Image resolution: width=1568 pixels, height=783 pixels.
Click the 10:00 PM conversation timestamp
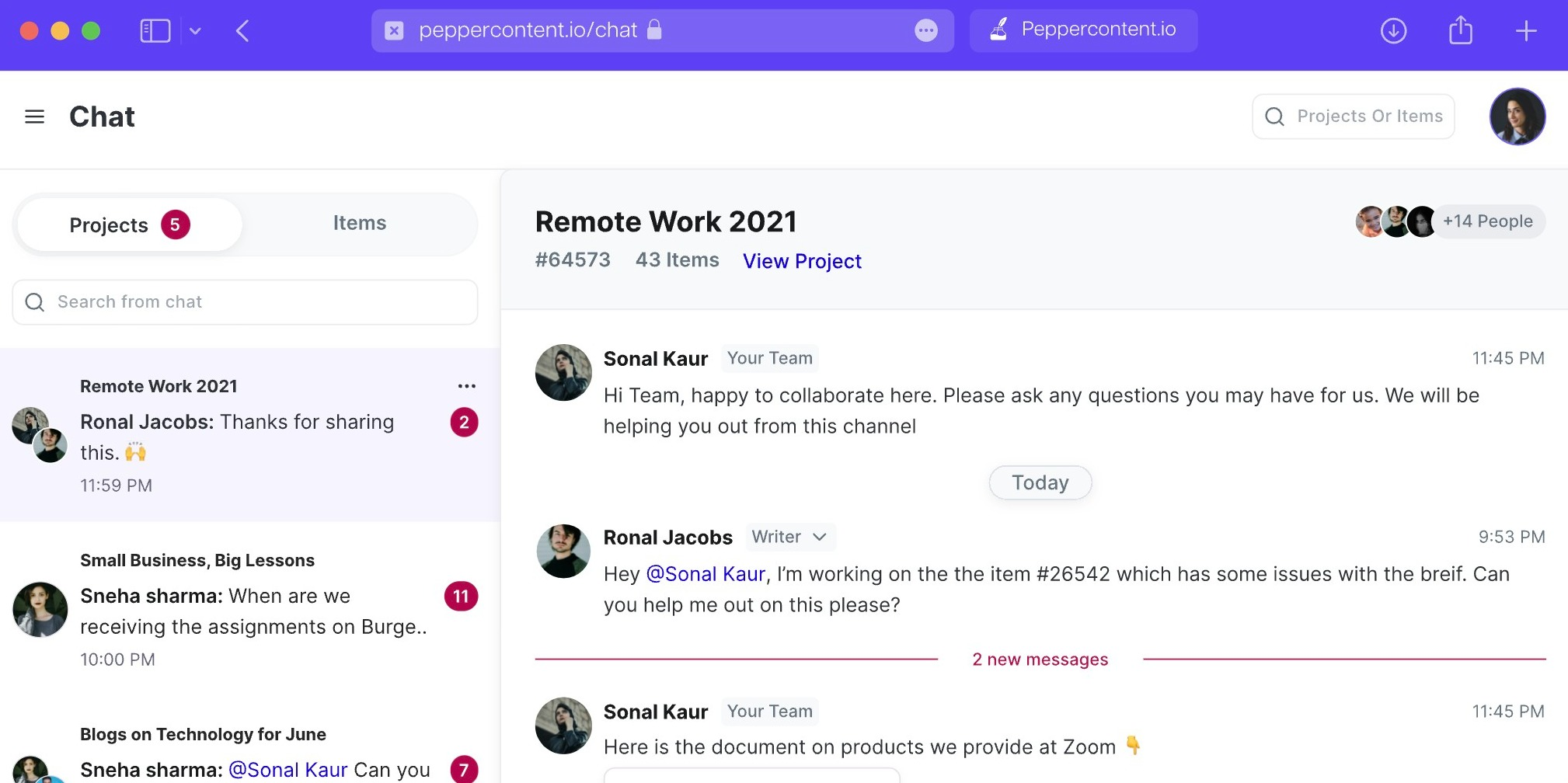tap(117, 659)
